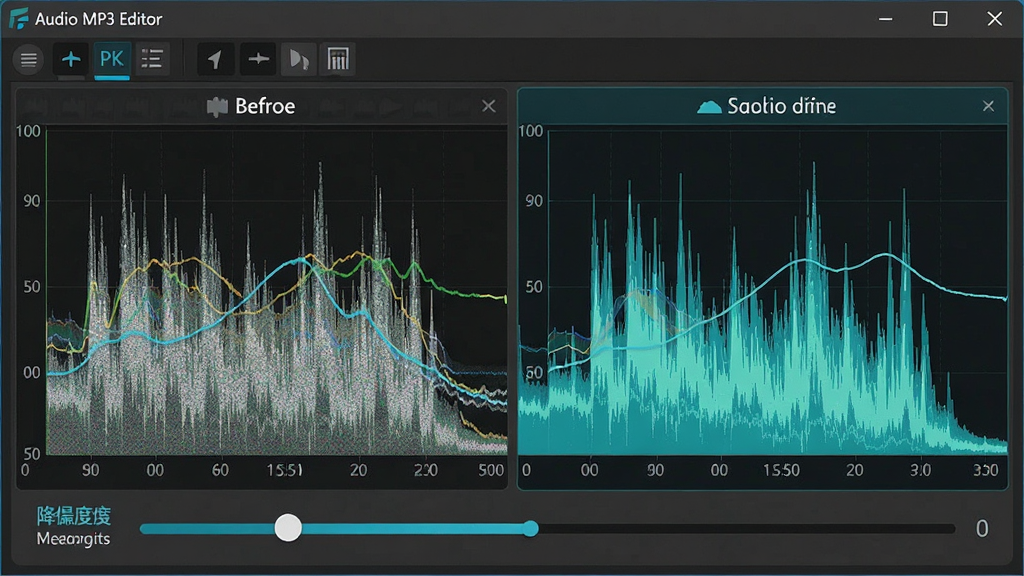Minimize the Audio MP3 Editor window

(886, 19)
